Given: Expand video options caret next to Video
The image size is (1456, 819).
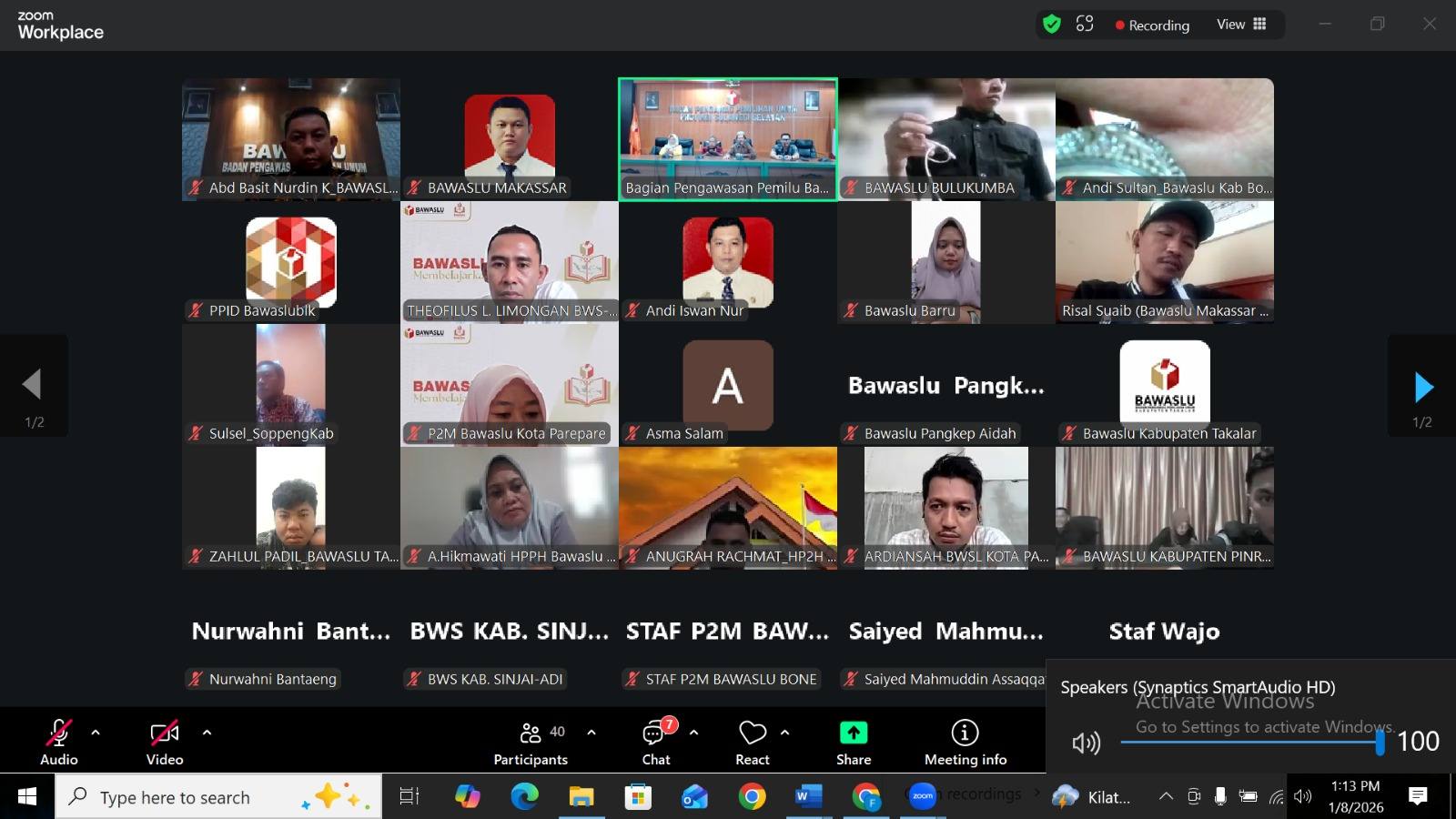Looking at the screenshot, I should tap(207, 733).
